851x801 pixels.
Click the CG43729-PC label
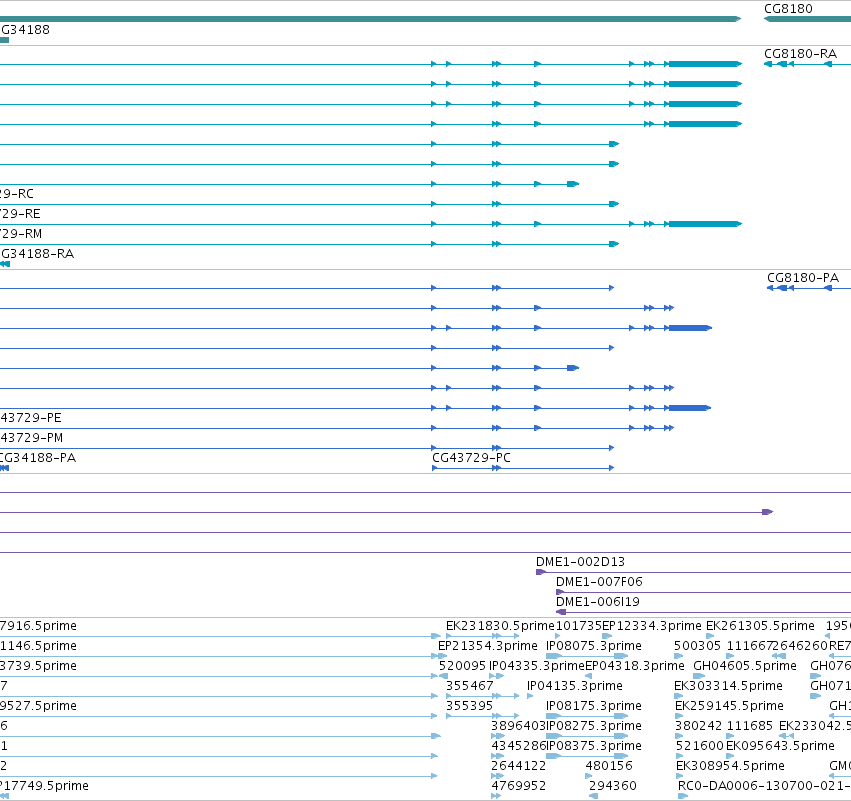click(471, 457)
